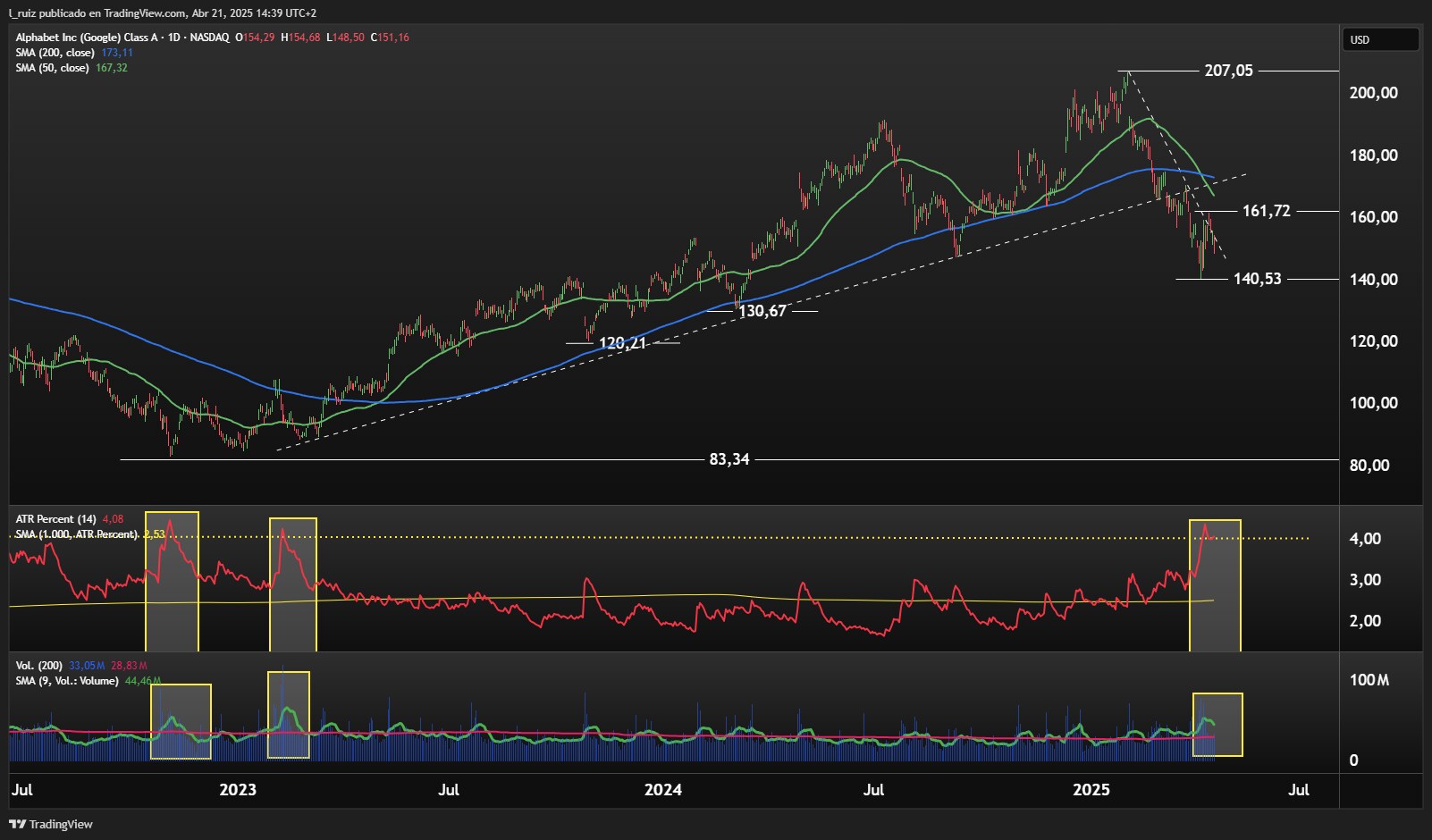
Task: Click the 2023 label on the time axis
Action: 238,790
